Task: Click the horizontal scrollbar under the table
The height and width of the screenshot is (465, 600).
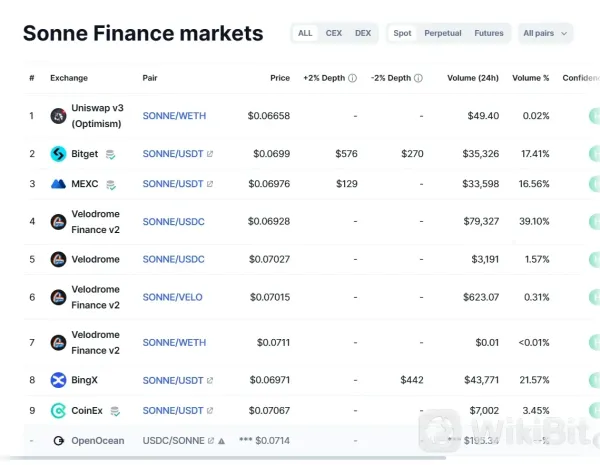Action: click(x=227, y=458)
